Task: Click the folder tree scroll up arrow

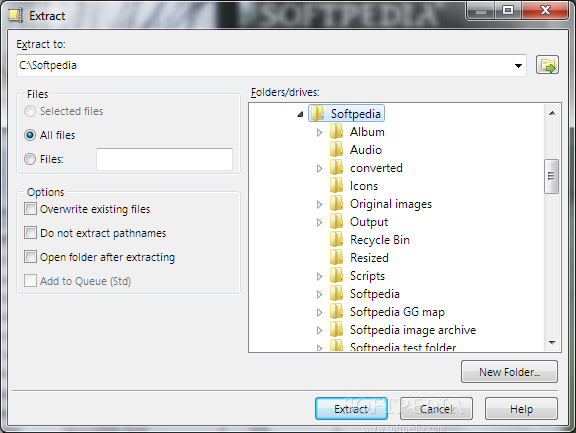Action: (x=552, y=113)
